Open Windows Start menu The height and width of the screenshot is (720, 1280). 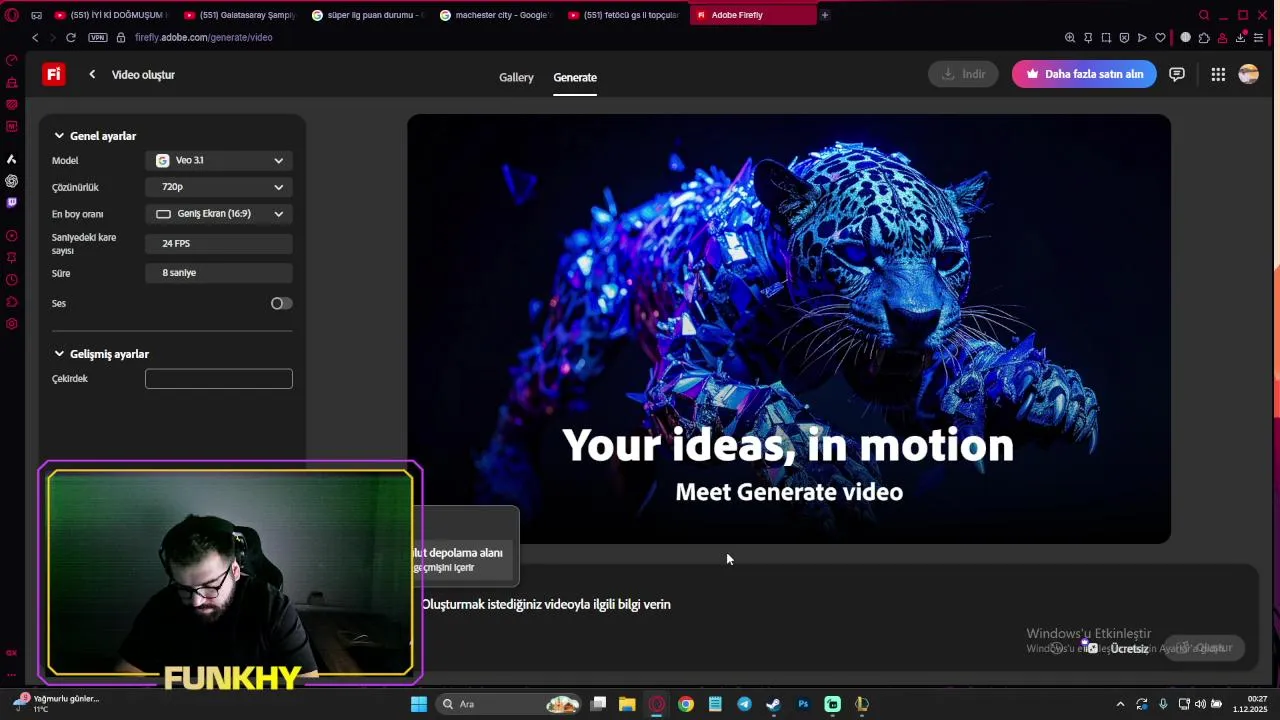(419, 704)
